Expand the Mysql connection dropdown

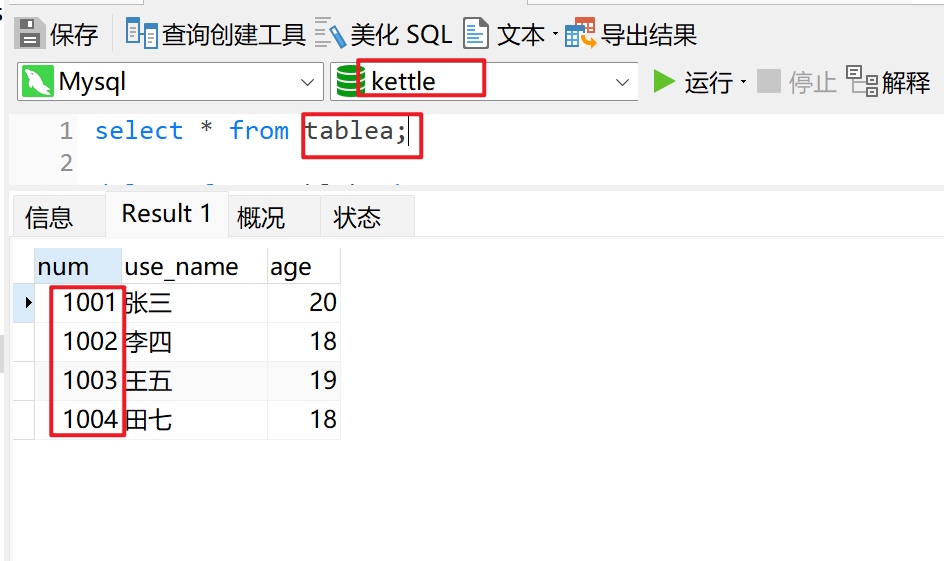point(308,82)
